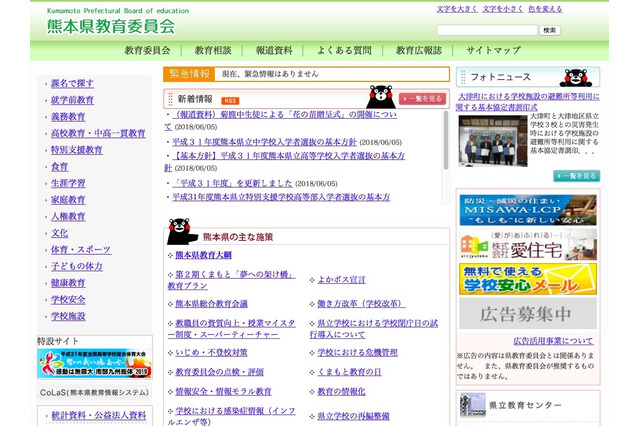Open 熊本県教育大綱 link
The height and width of the screenshot is (426, 640).
coord(203,255)
